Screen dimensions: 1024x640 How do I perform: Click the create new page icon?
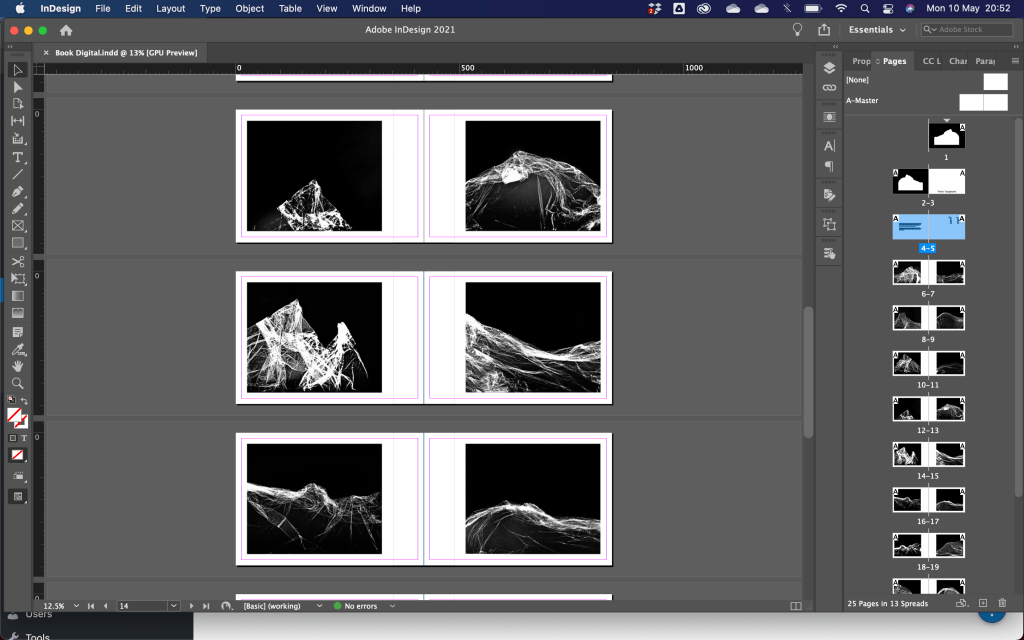tap(983, 603)
